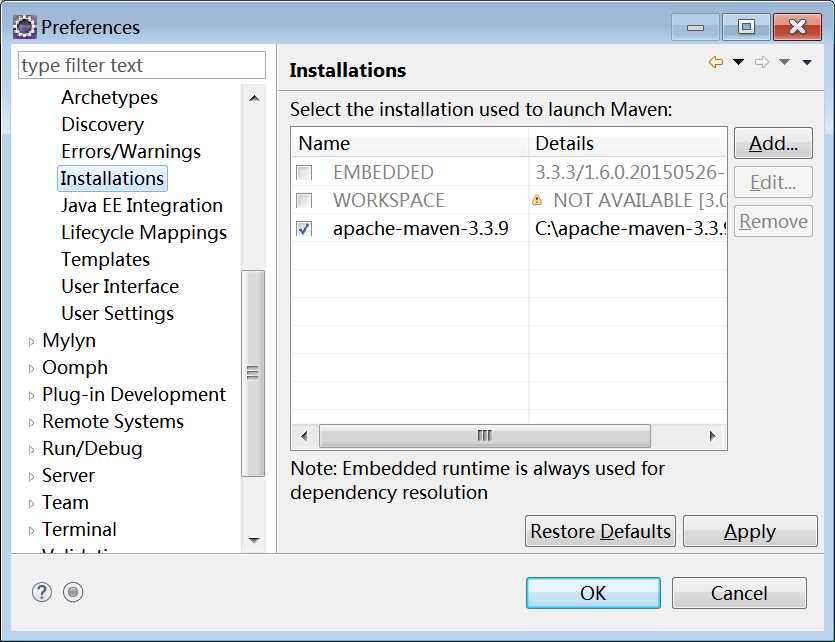The image size is (835, 642).
Task: Select the WORKSPACE name cell
Action: coord(389,201)
